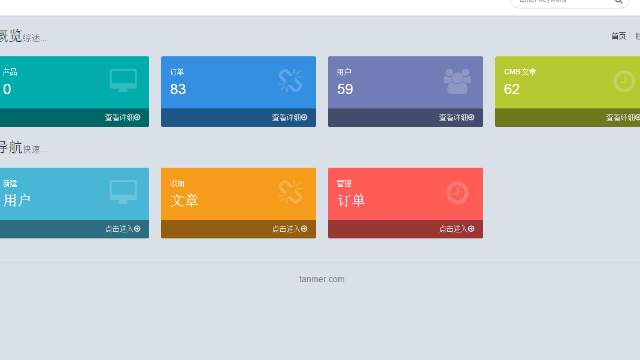Click the number 83 on the 订单 card
The height and width of the screenshot is (360, 640).
click(x=178, y=89)
